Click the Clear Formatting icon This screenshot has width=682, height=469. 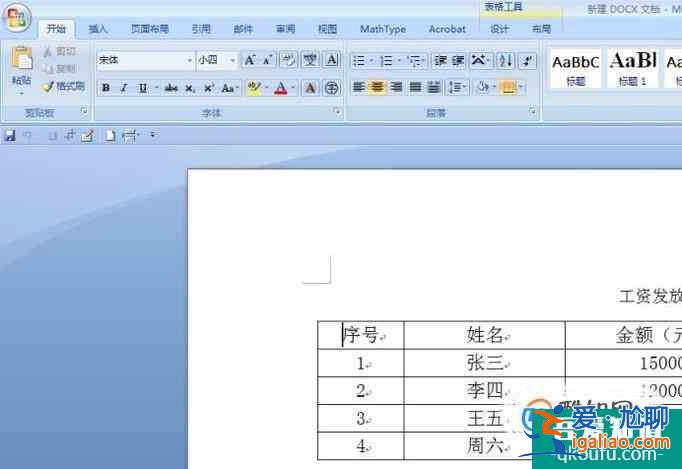(x=288, y=60)
